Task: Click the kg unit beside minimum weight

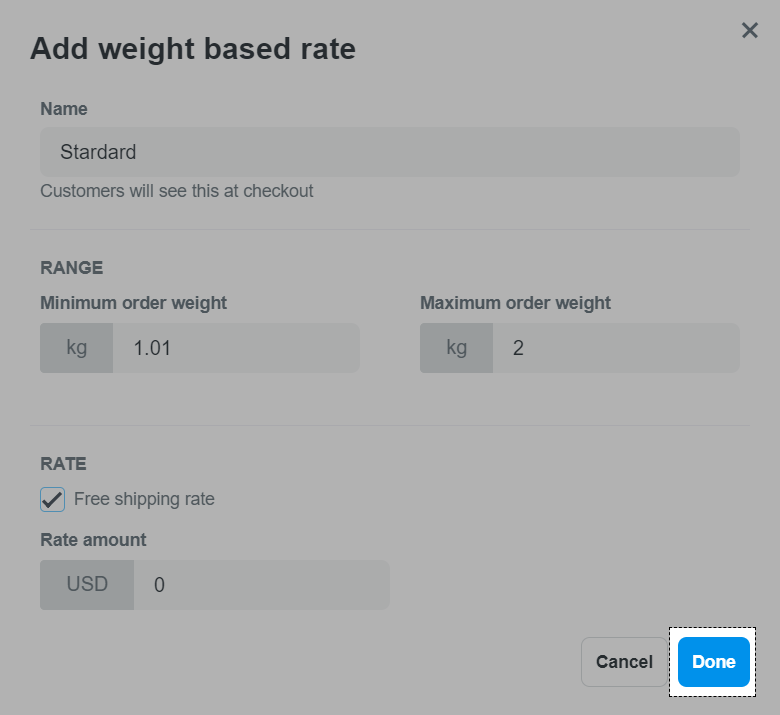Action: tap(77, 348)
